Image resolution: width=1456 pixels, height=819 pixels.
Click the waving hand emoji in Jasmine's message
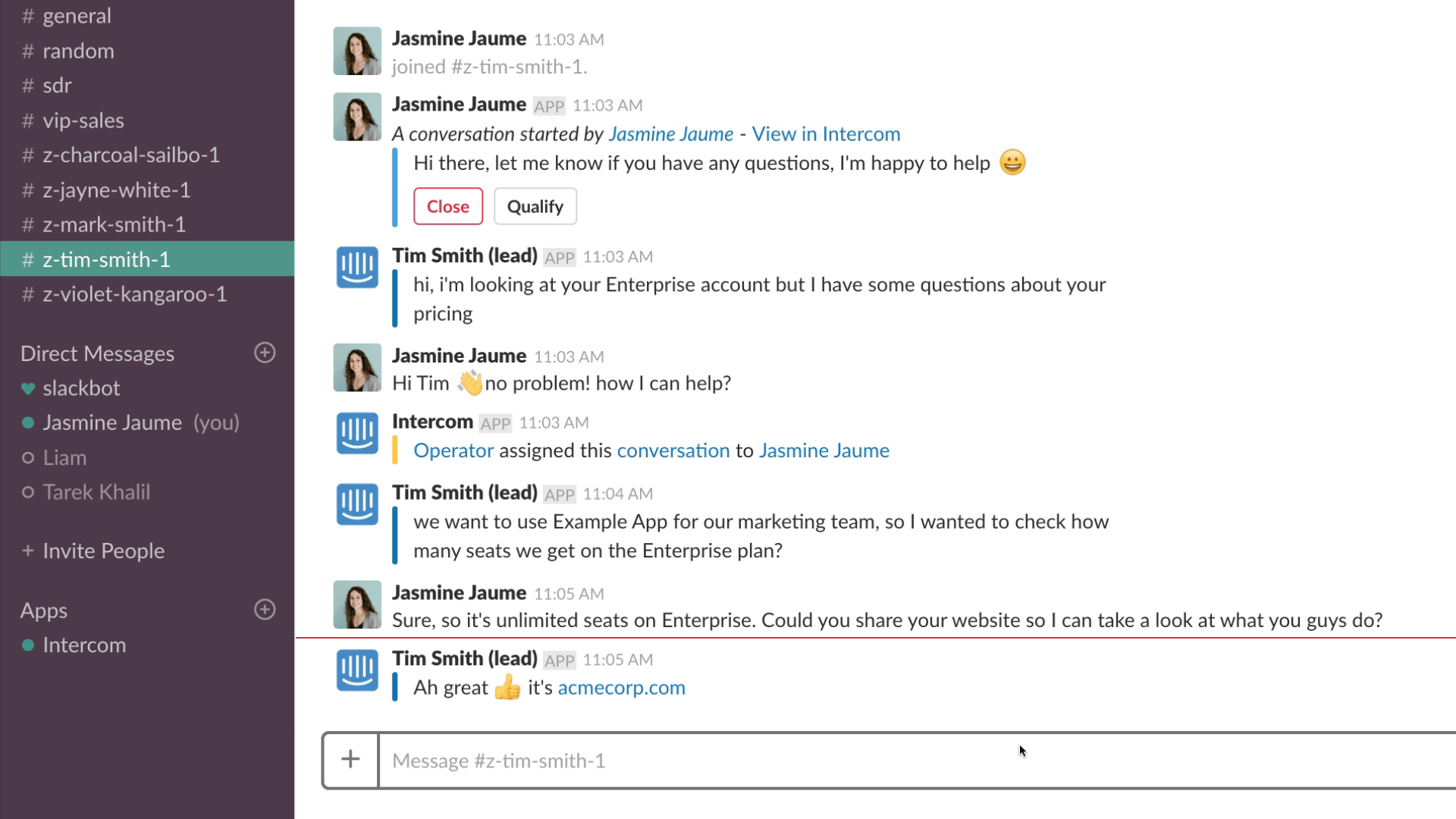pos(469,383)
